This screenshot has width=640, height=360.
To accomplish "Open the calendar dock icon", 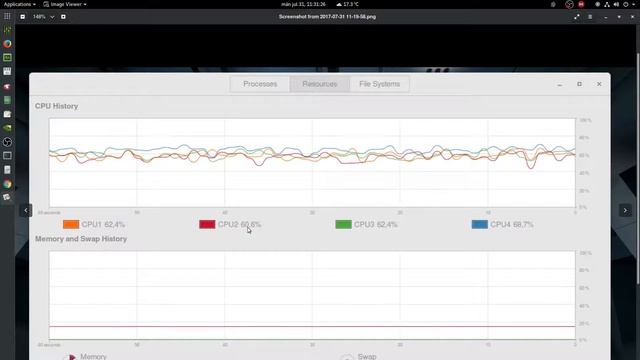I will click(7, 71).
